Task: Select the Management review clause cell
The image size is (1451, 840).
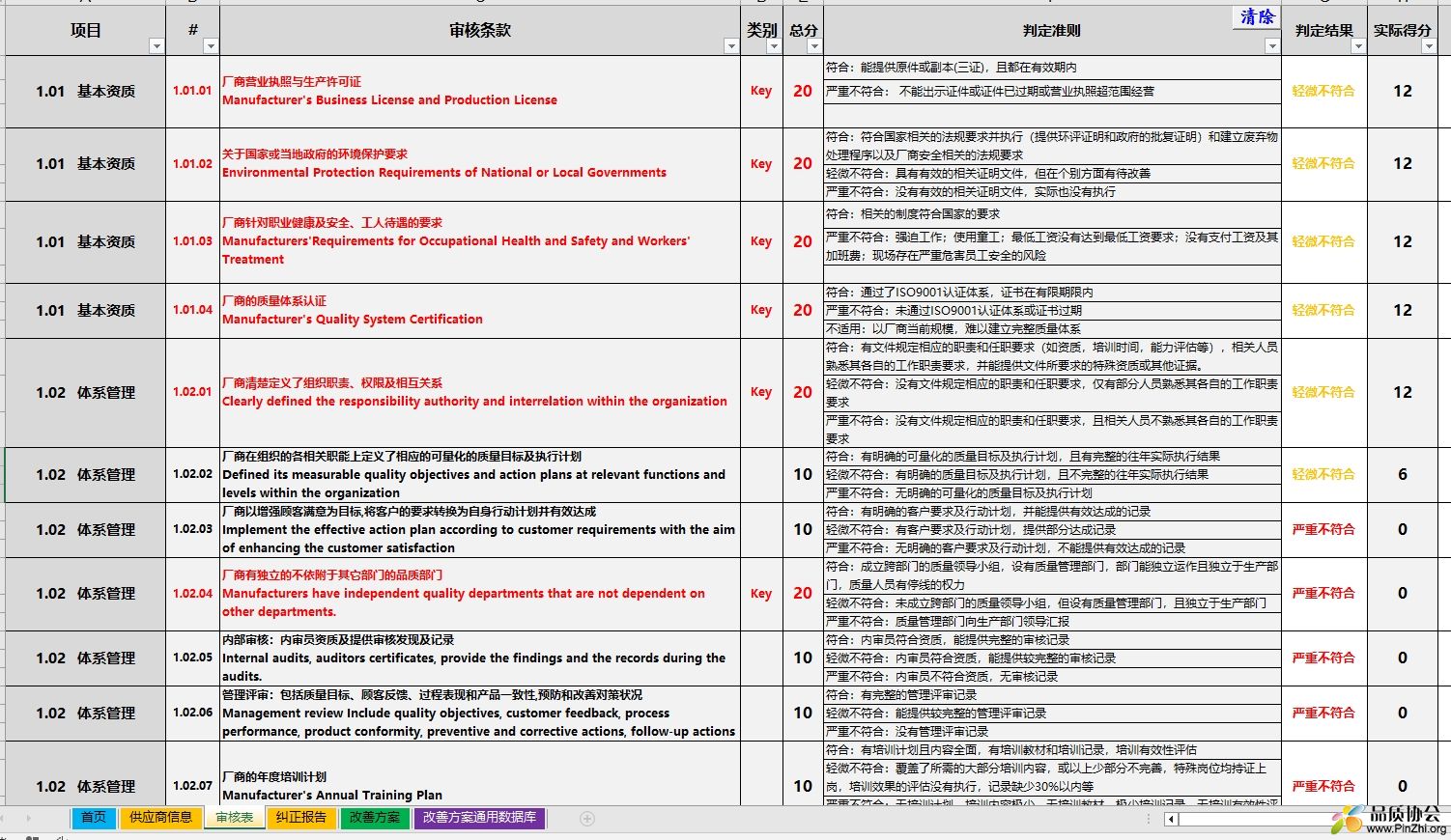Action: 480,713
